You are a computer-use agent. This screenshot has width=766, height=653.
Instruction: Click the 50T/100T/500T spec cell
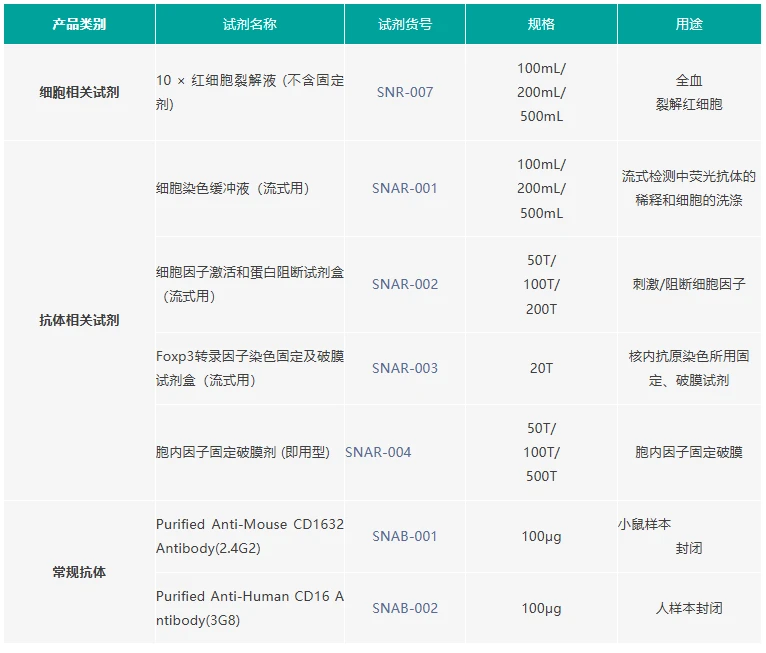click(x=541, y=452)
